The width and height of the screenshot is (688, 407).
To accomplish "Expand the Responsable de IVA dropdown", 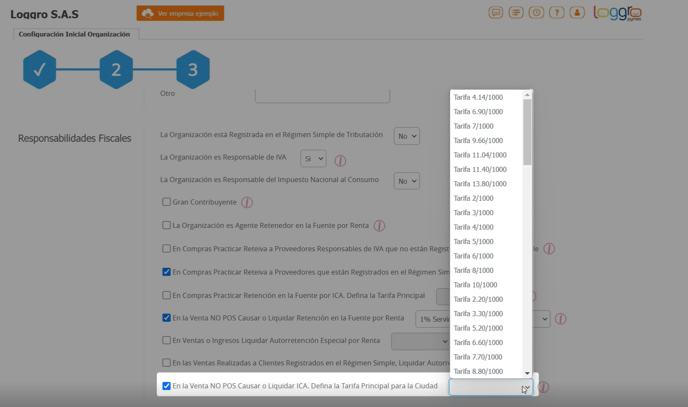I will coord(313,159).
